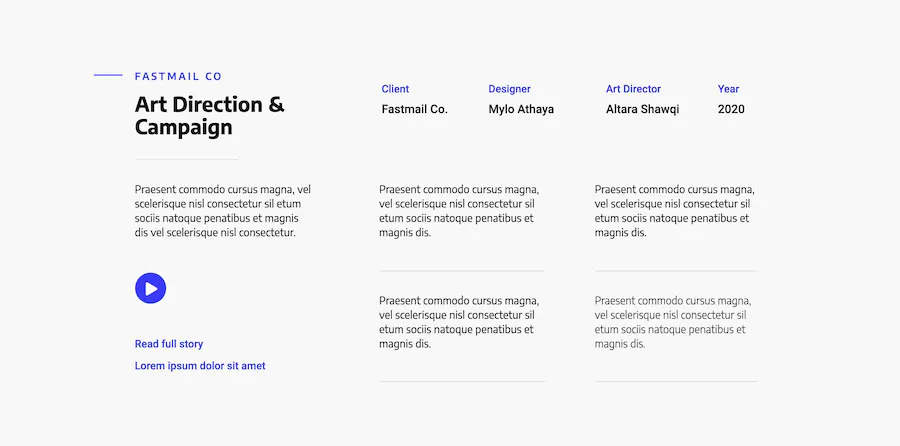Click the faded bottom right paragraph
Image resolution: width=900 pixels, height=446 pixels.
673,322
